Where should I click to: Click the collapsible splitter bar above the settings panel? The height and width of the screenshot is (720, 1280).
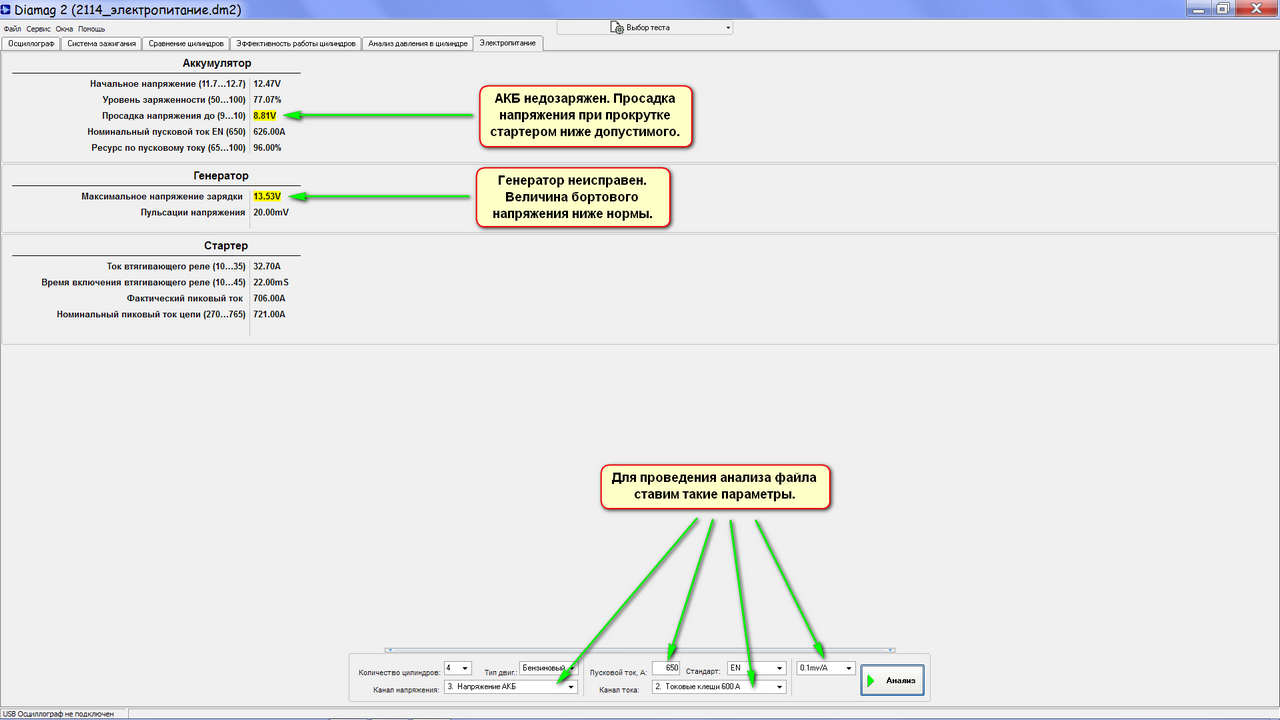point(640,650)
